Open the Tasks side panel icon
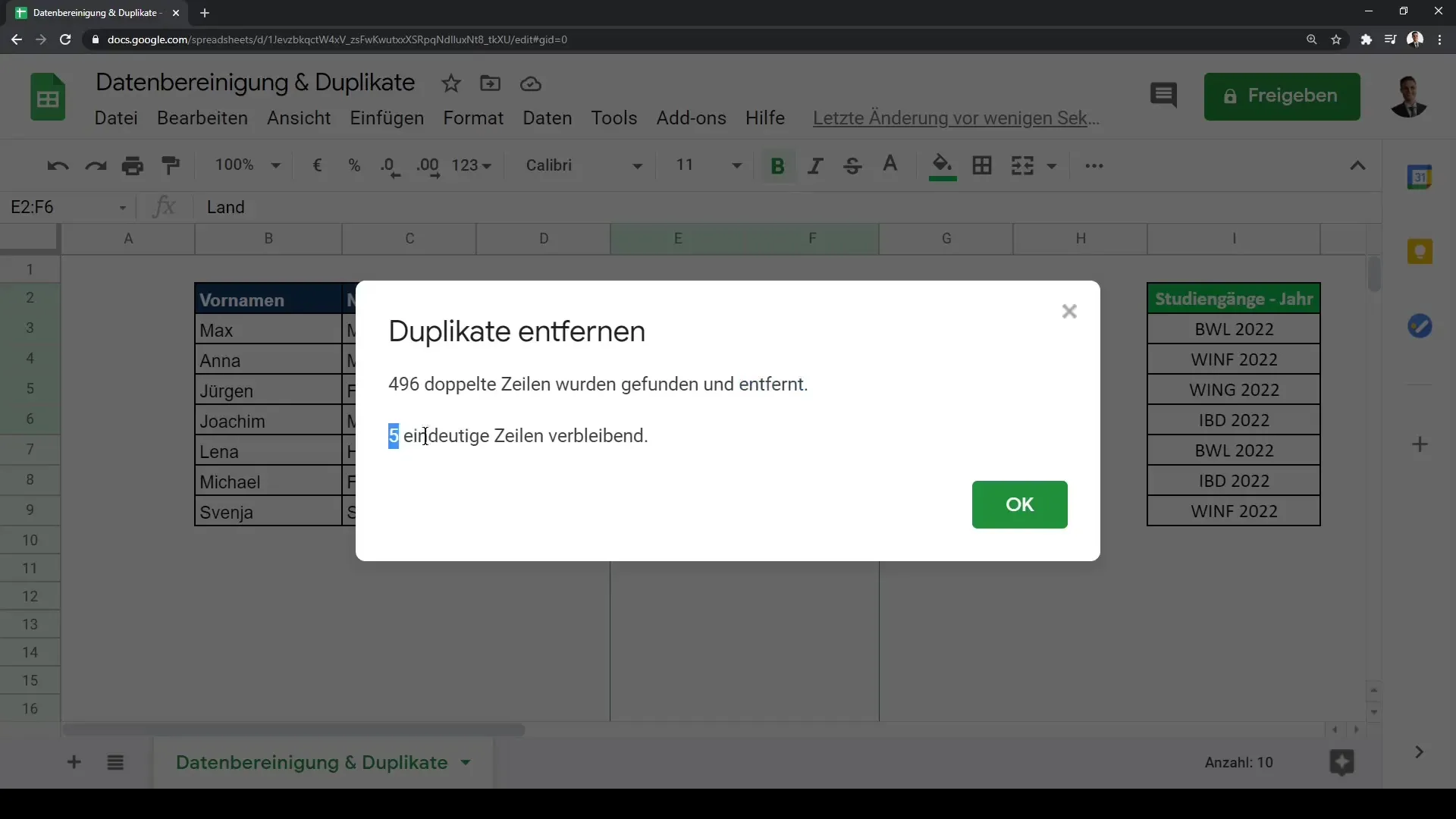1456x819 pixels. tap(1420, 326)
